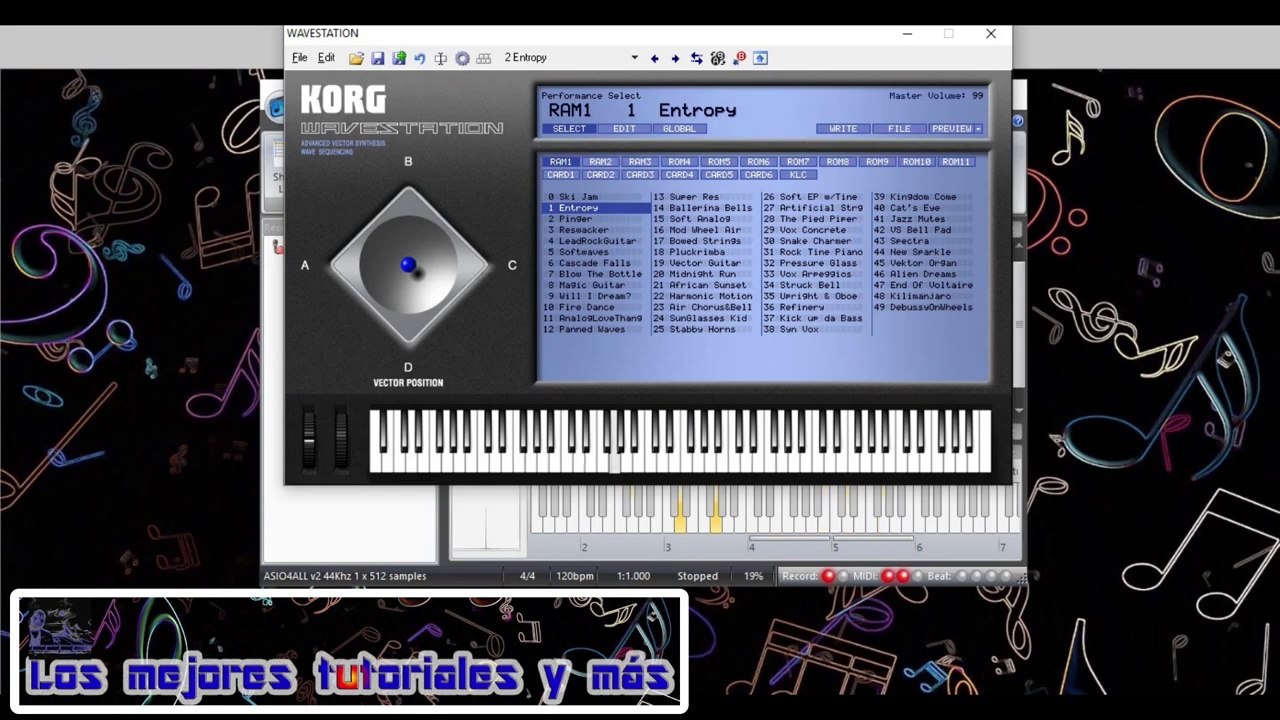Switch to the RAM3 bank tab

pyautogui.click(x=640, y=162)
